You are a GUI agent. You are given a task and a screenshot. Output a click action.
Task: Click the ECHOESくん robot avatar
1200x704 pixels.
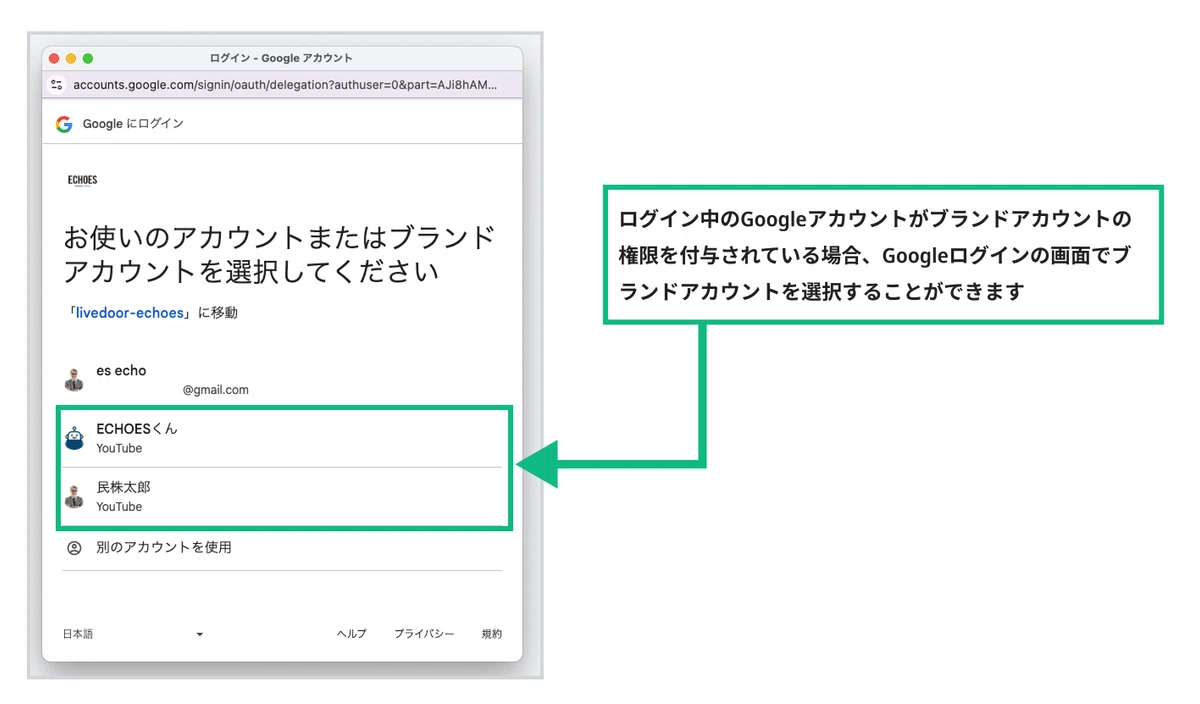pyautogui.click(x=74, y=438)
